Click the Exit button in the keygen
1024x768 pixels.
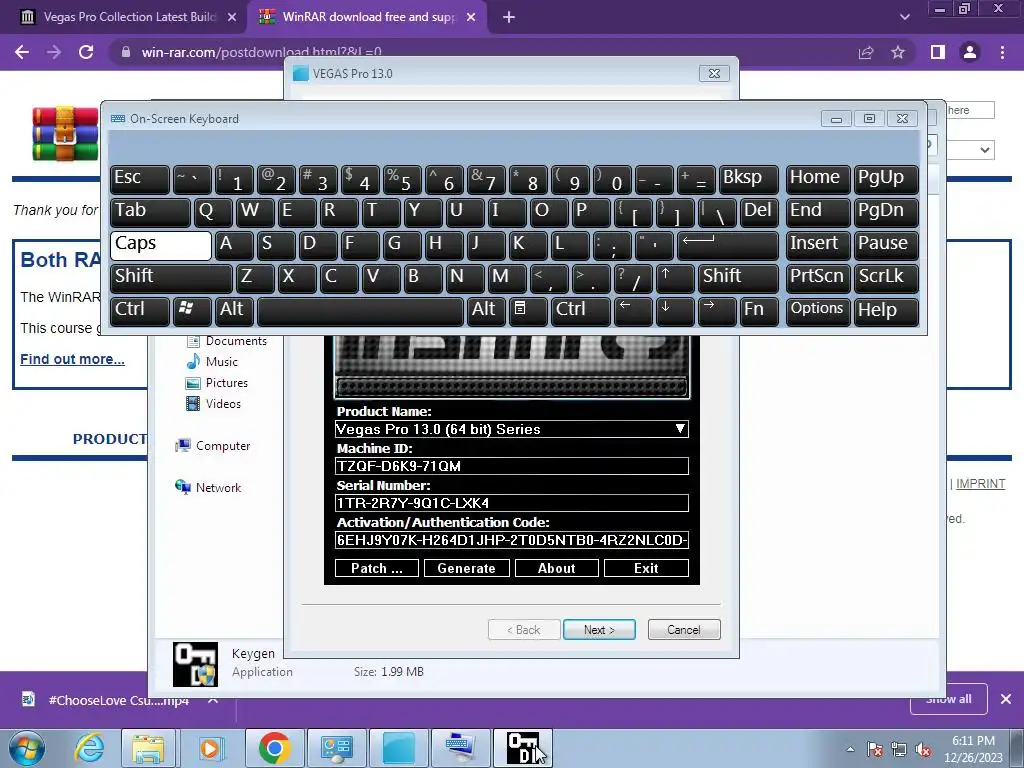(x=646, y=568)
